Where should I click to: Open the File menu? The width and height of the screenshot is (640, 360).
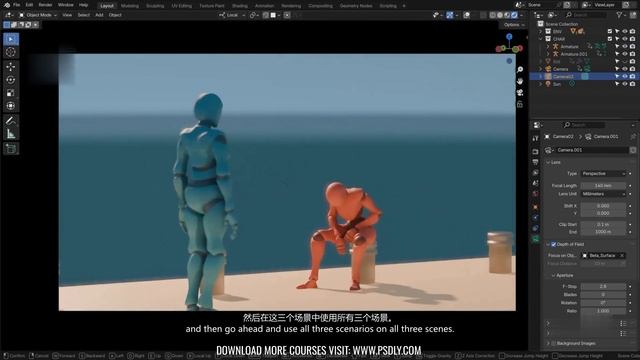[x=17, y=5]
